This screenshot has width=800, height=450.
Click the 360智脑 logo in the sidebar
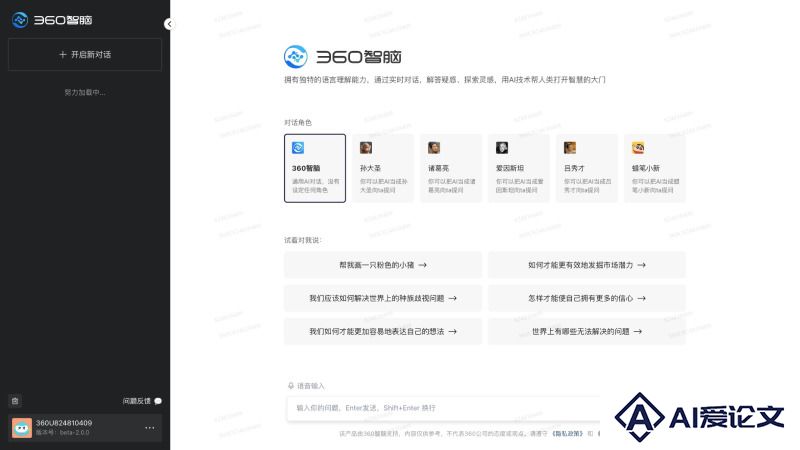pos(52,20)
